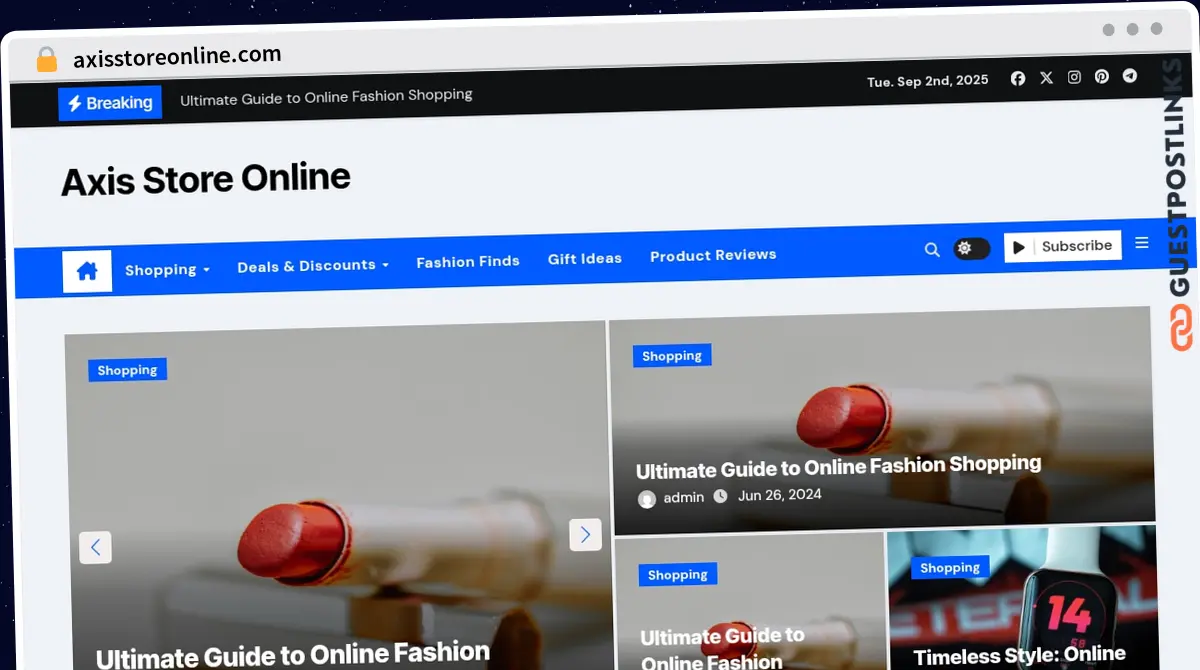Click the Shopping tag on lower-middle card
The width and height of the screenshot is (1200, 670).
[x=678, y=575]
